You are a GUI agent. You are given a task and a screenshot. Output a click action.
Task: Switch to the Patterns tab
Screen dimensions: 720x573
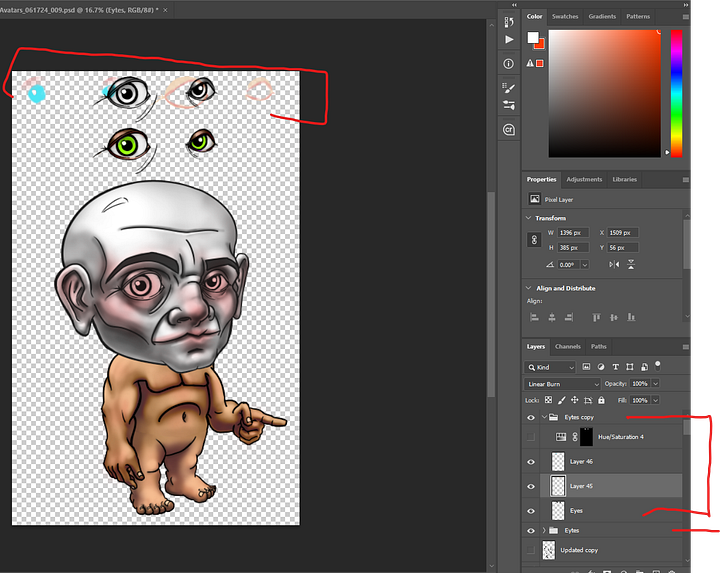click(x=638, y=17)
